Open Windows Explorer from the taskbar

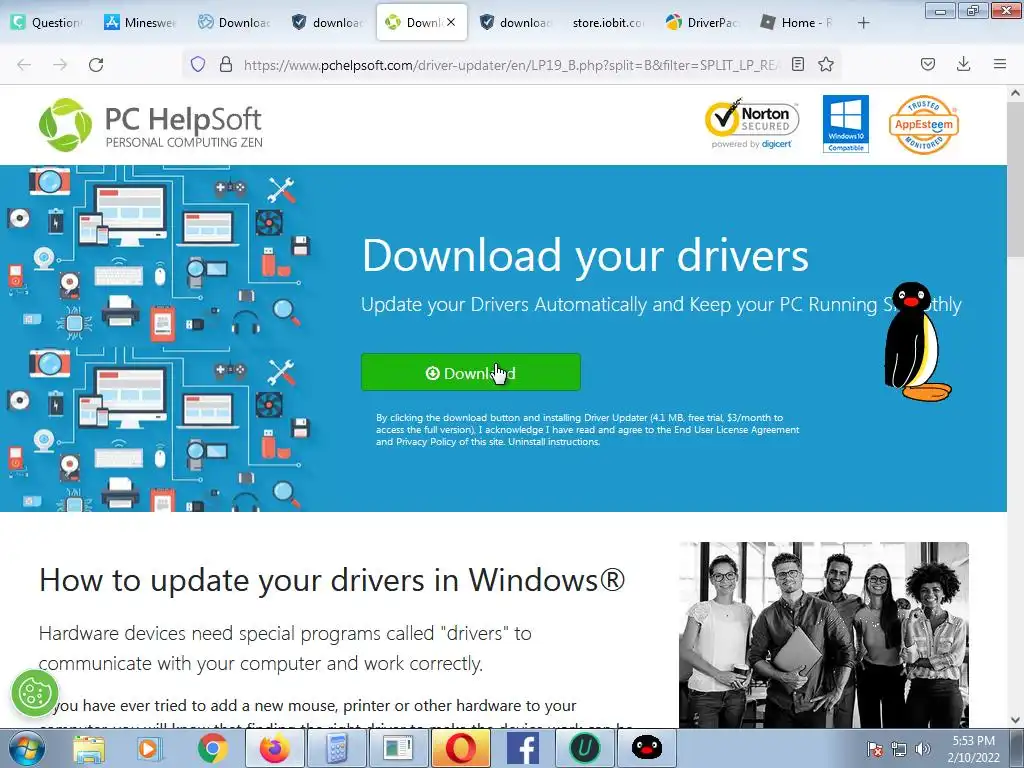(x=88, y=748)
